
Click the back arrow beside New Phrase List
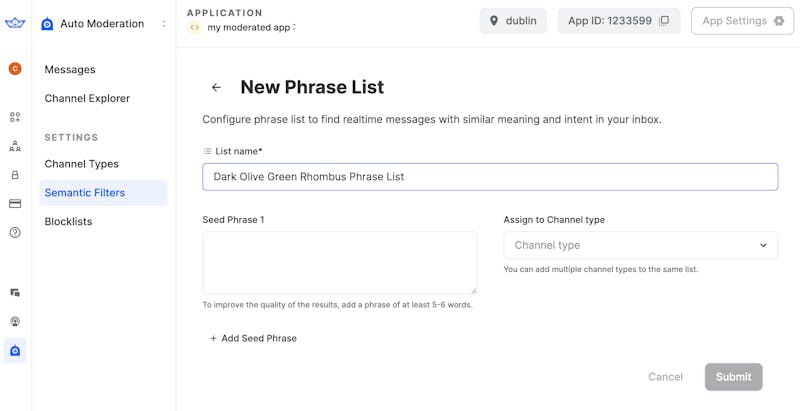coord(216,88)
